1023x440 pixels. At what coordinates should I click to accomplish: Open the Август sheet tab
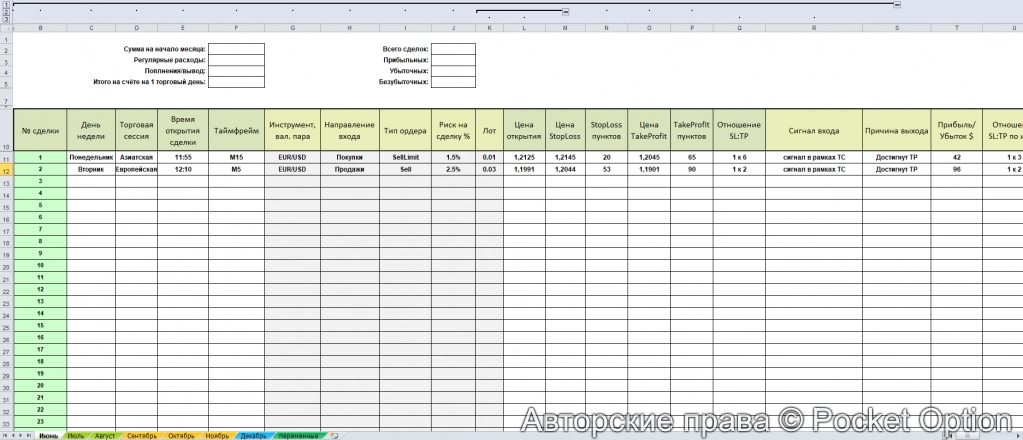(105, 436)
